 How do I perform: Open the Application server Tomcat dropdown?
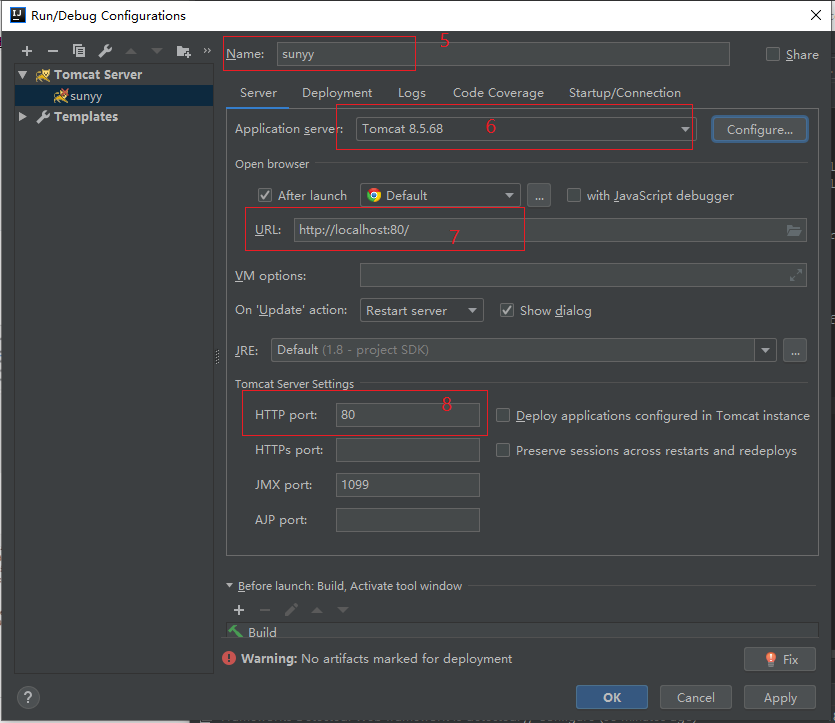click(x=685, y=130)
